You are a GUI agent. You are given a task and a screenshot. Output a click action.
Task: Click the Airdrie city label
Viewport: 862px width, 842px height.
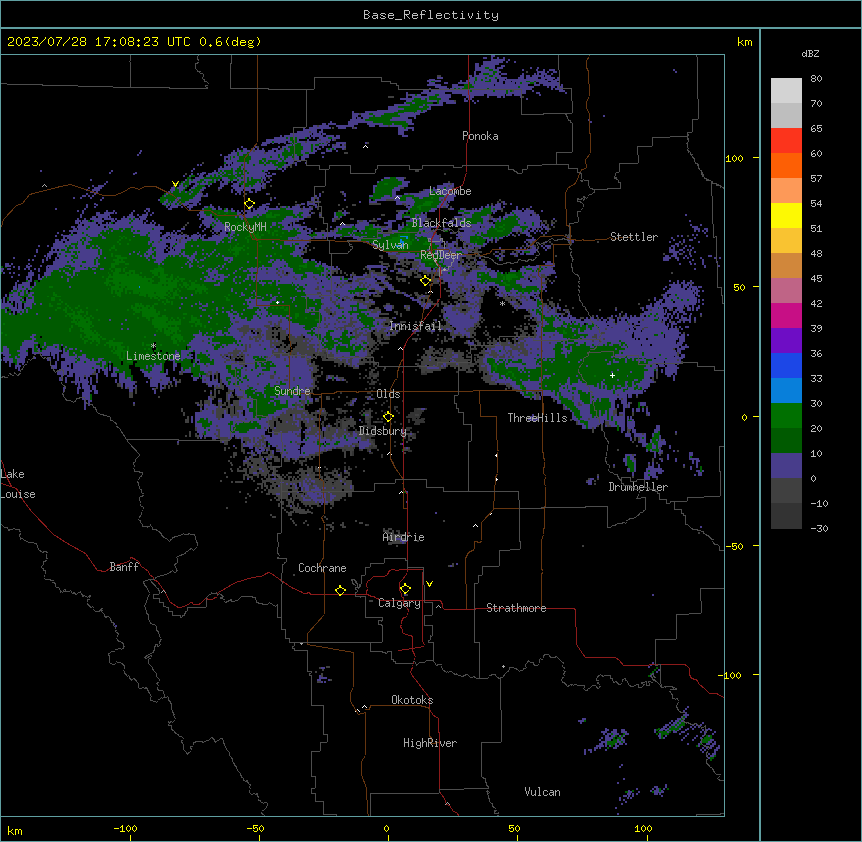point(404,537)
